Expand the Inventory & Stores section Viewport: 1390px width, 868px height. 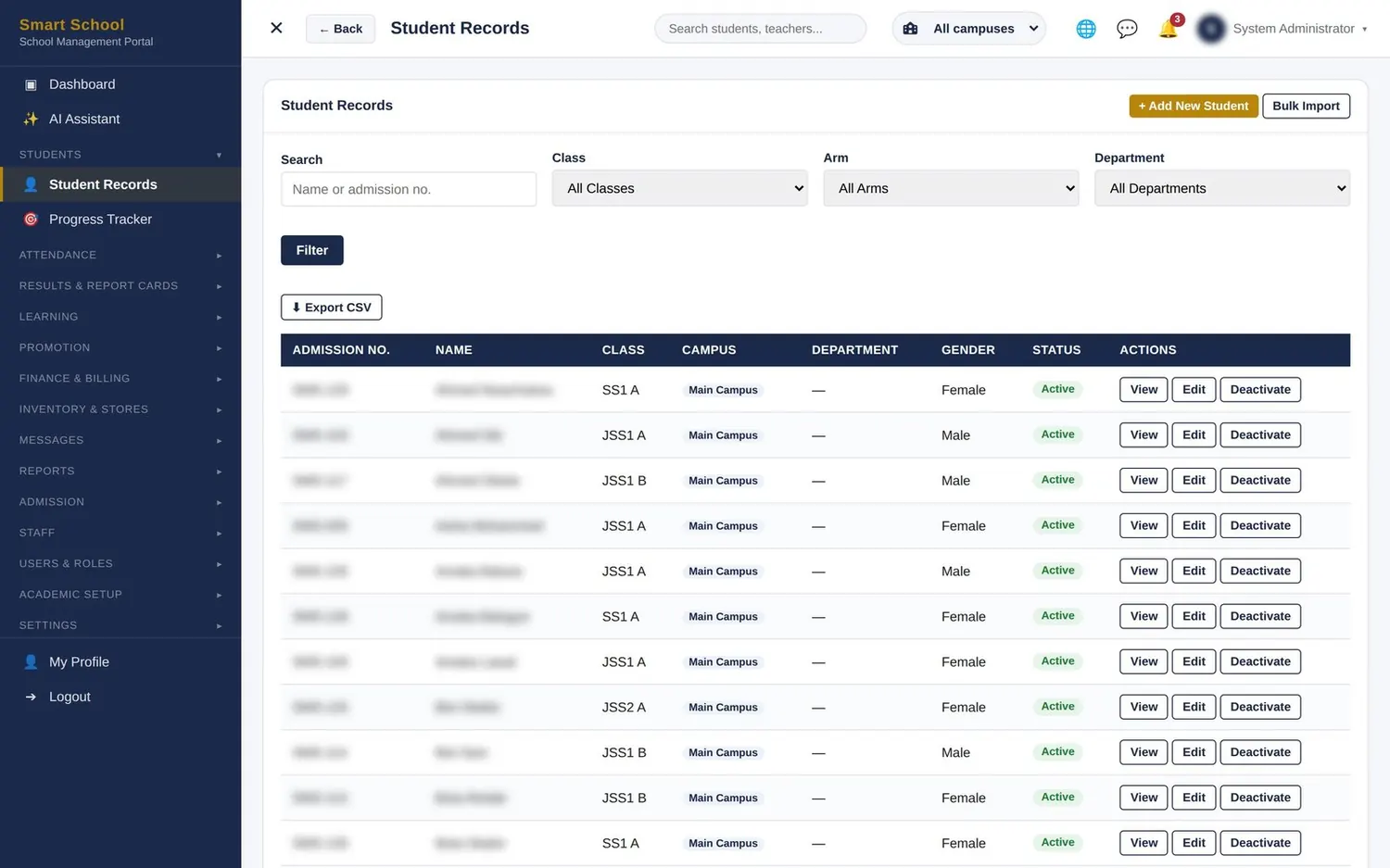click(120, 409)
